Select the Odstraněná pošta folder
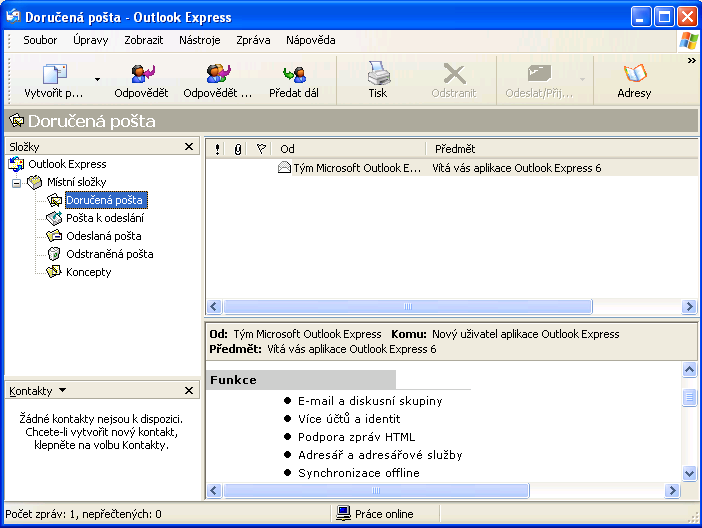702x528 pixels. 110,254
